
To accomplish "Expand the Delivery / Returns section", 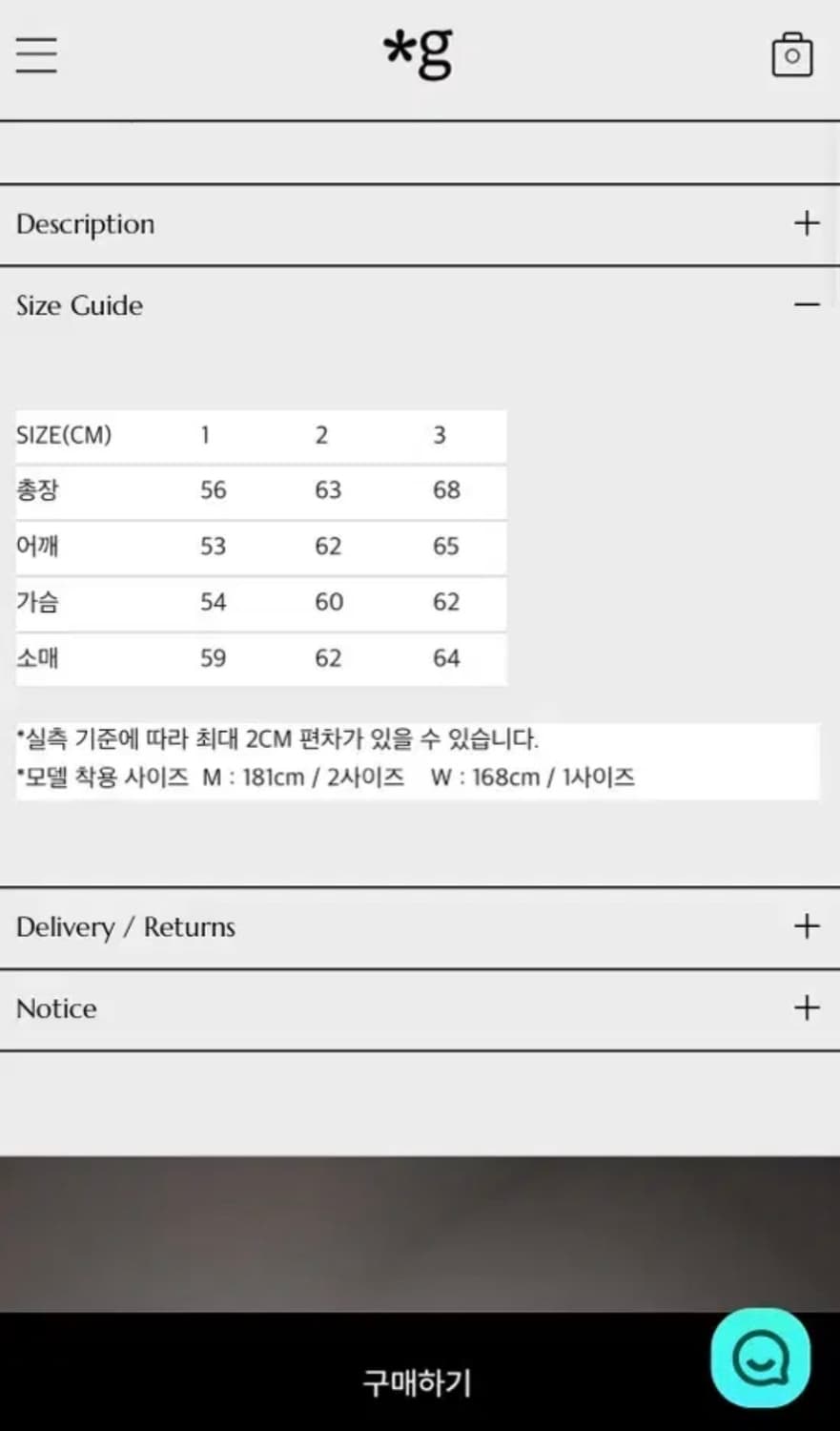I will 806,925.
